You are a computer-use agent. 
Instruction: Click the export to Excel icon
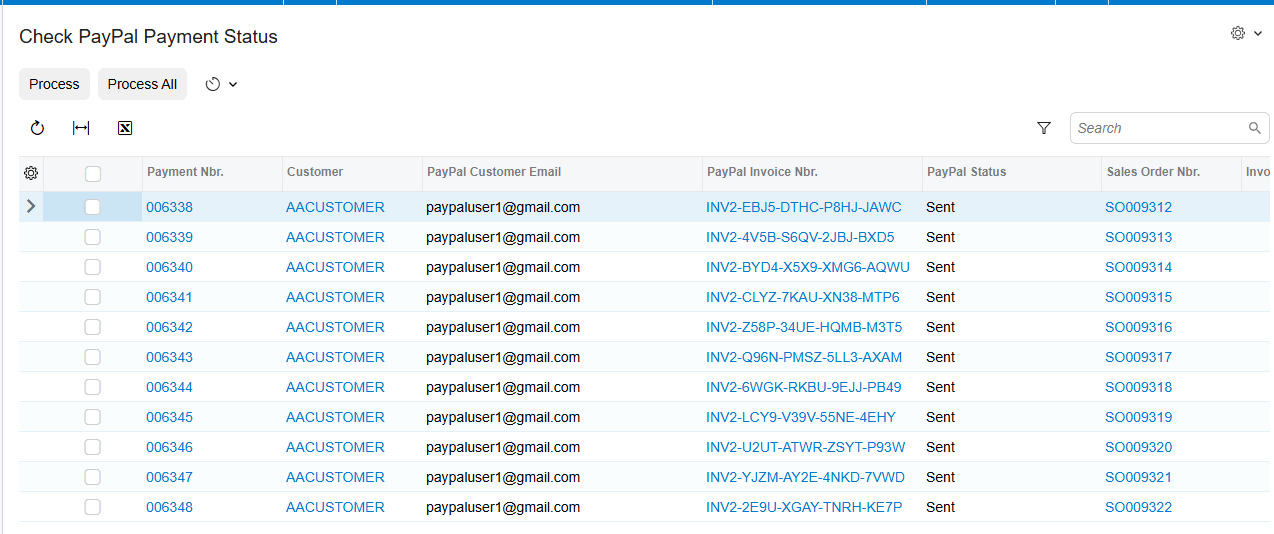pyautogui.click(x=125, y=128)
